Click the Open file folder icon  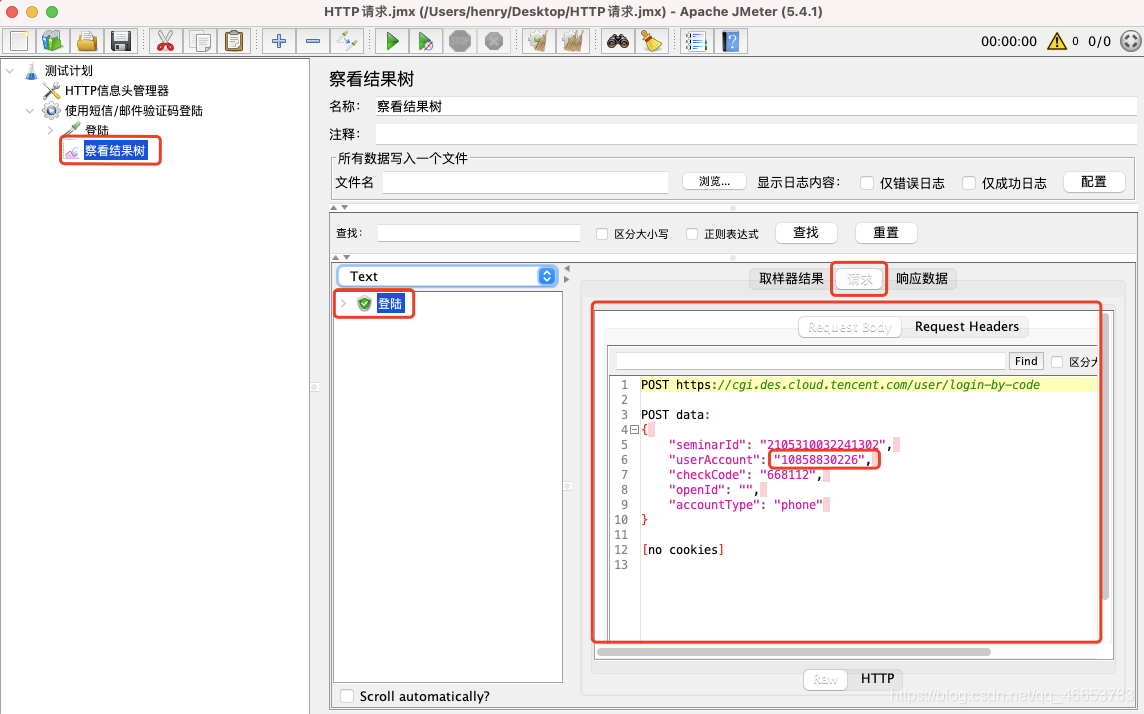tap(87, 41)
